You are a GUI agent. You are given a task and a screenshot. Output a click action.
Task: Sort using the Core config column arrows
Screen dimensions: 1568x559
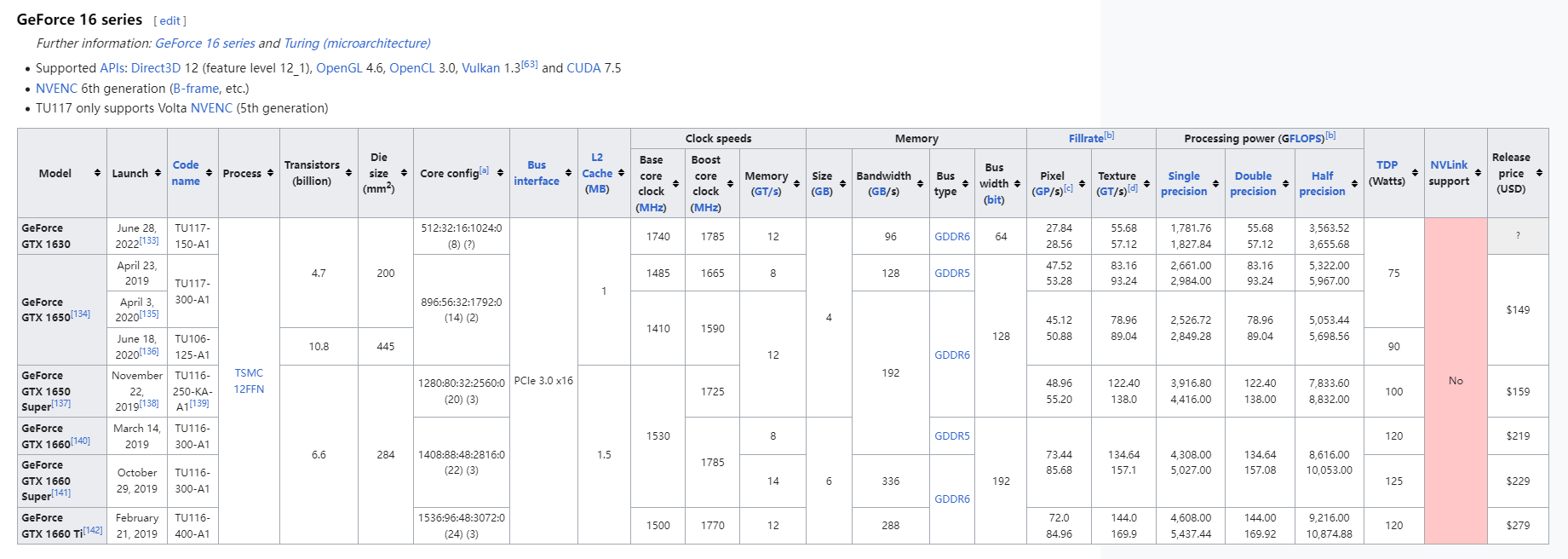500,173
